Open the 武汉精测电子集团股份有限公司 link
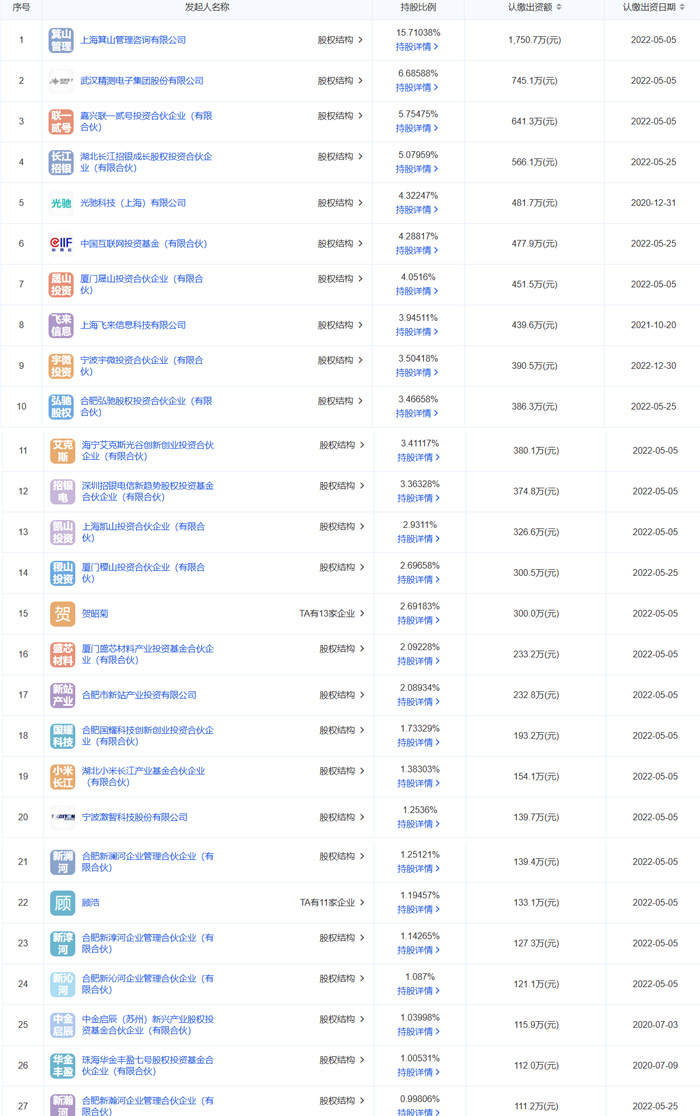Image resolution: width=700 pixels, height=1116 pixels. pos(142,81)
